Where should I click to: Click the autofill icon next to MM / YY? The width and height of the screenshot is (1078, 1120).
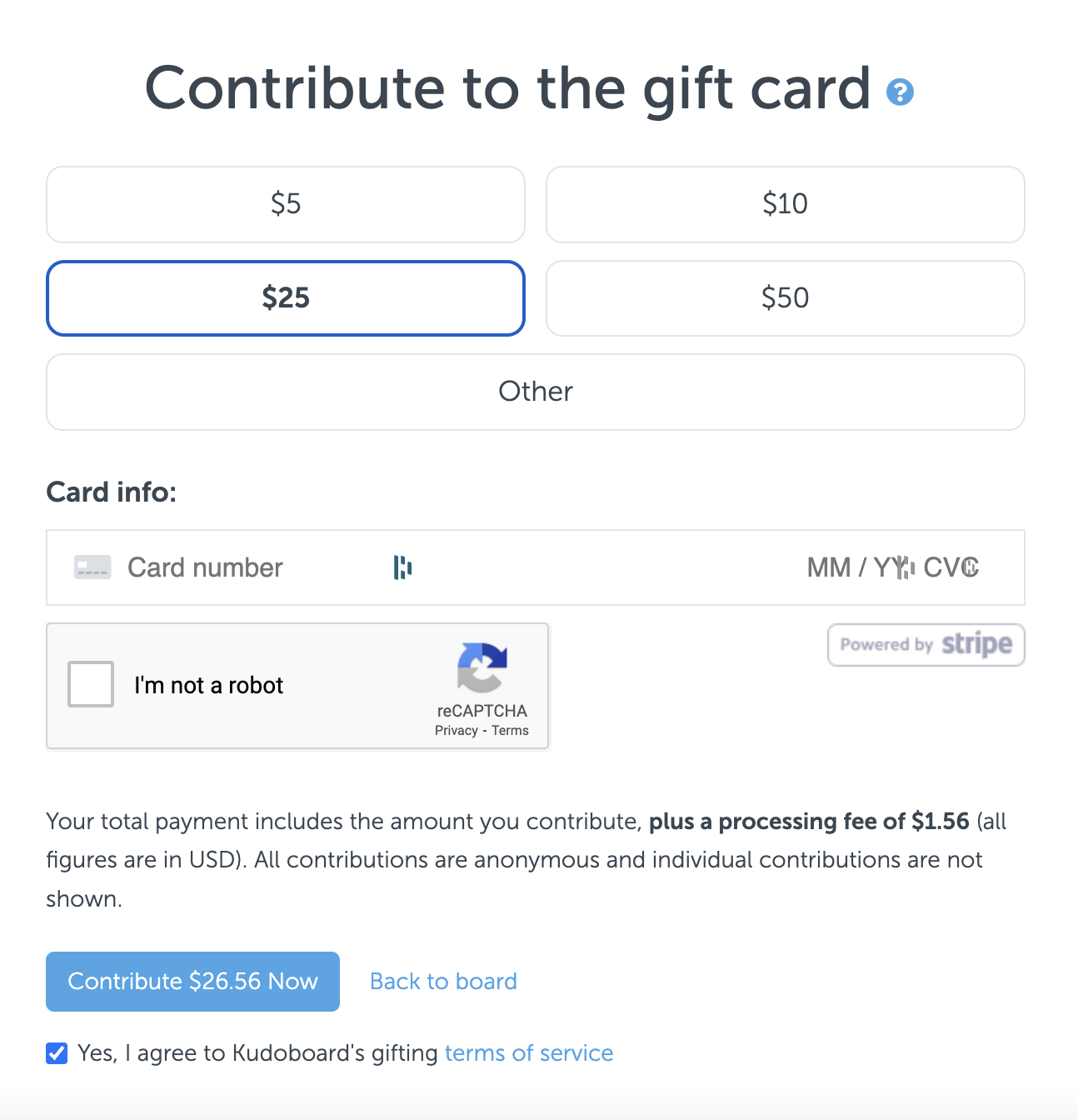(906, 567)
